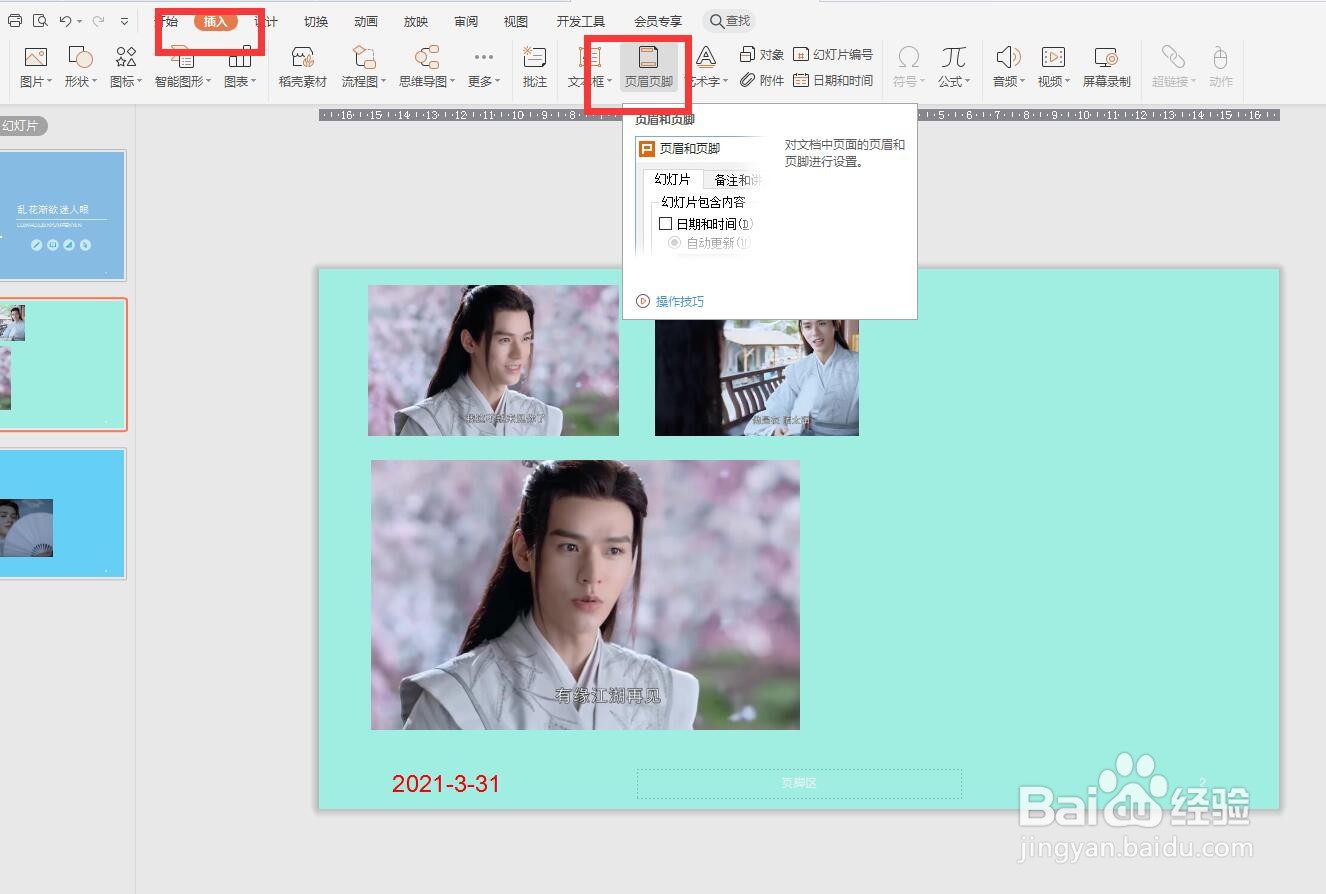Select the first slide thumbnail with title
This screenshot has height=894, width=1326.
[x=62, y=215]
